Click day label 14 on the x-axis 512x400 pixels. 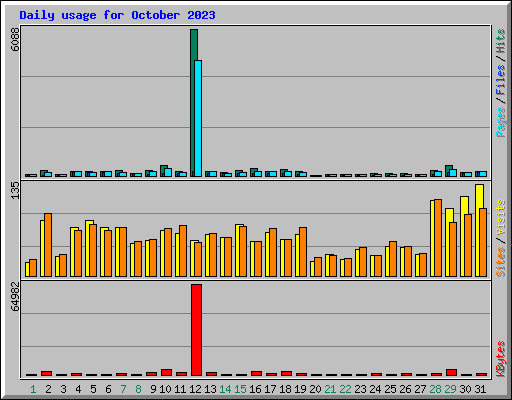225,389
